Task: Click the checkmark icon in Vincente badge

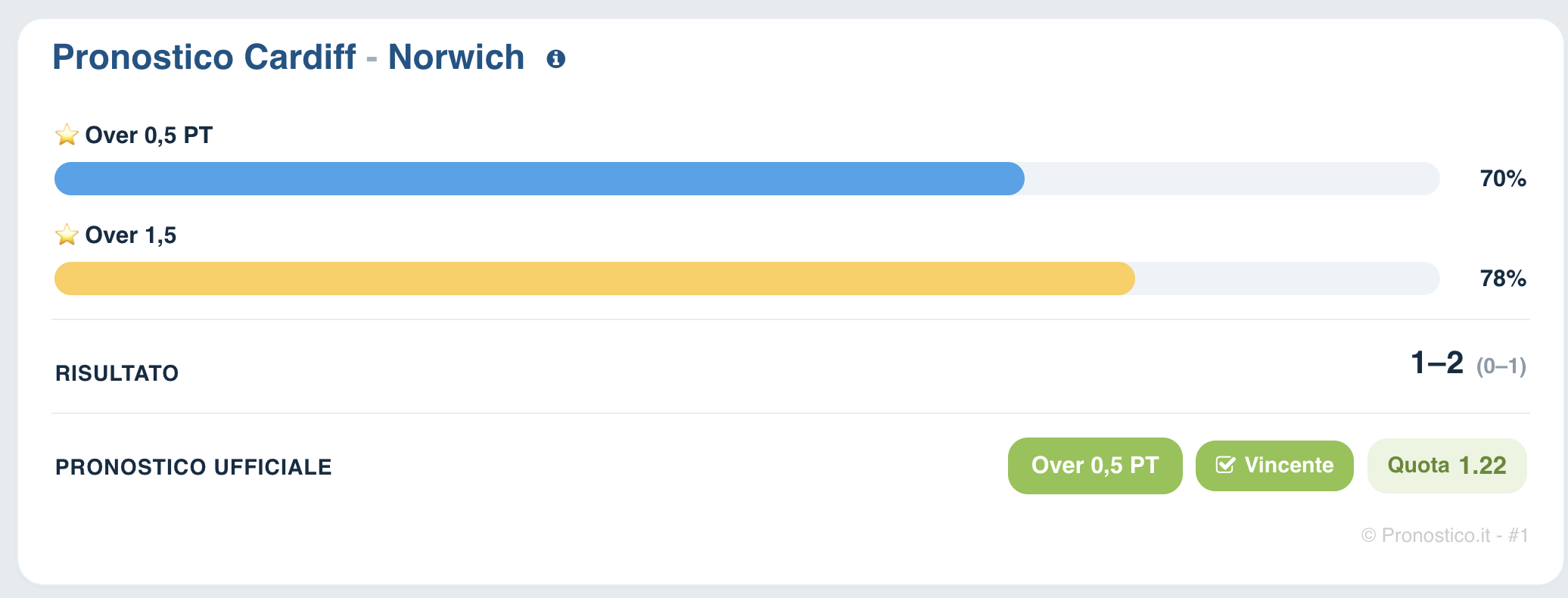Action: pos(1225,465)
